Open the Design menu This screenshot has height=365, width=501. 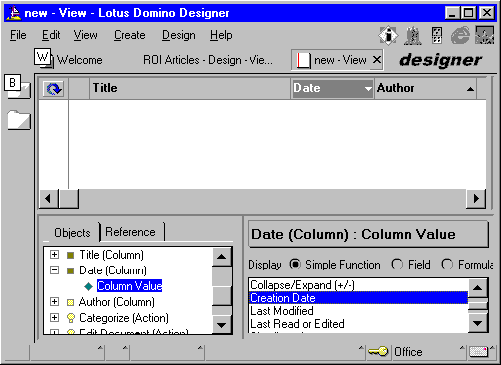click(179, 35)
